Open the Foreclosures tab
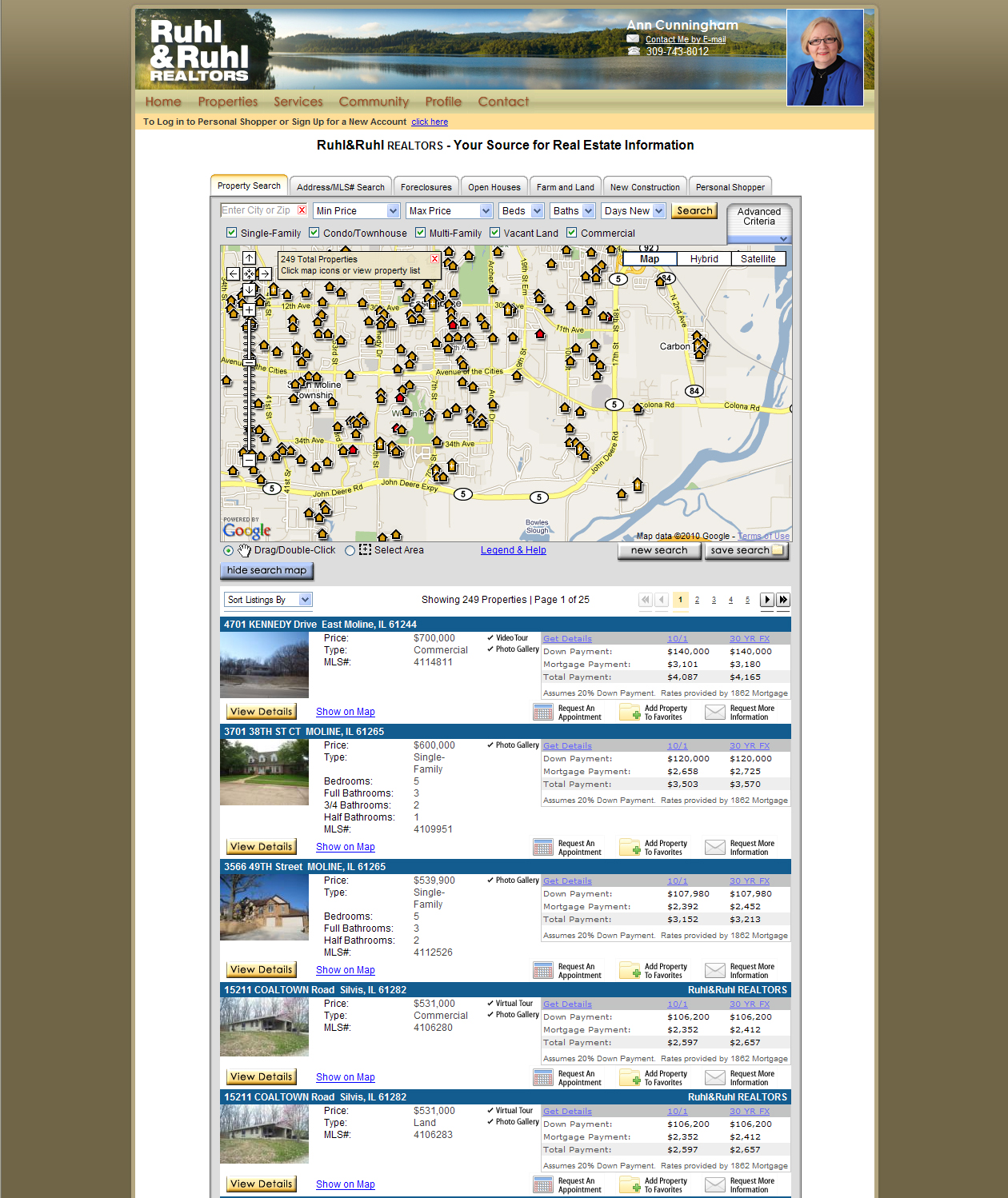Image resolution: width=1008 pixels, height=1198 pixels. coord(426,186)
